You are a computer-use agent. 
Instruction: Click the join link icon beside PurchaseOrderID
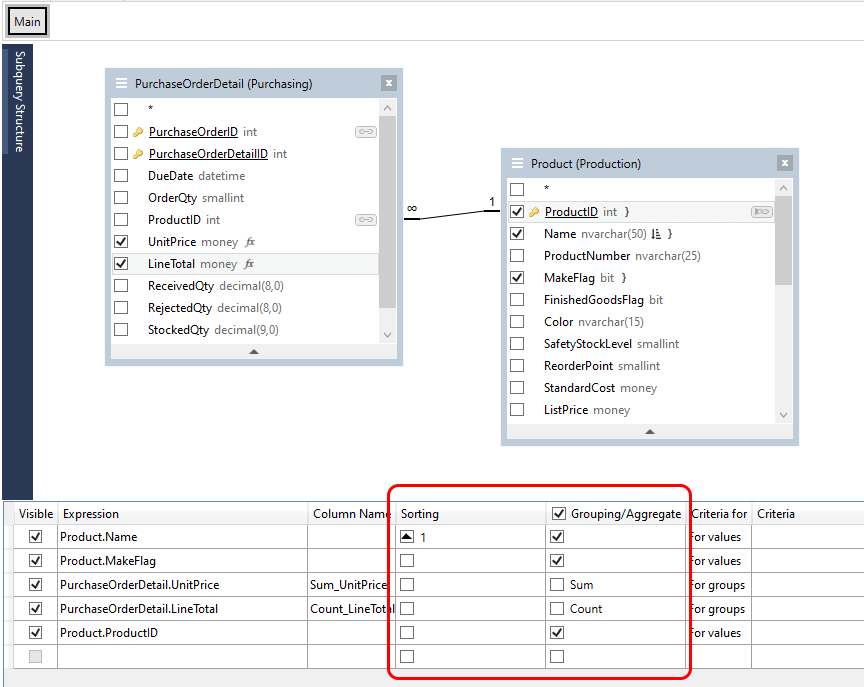pyautogui.click(x=365, y=131)
